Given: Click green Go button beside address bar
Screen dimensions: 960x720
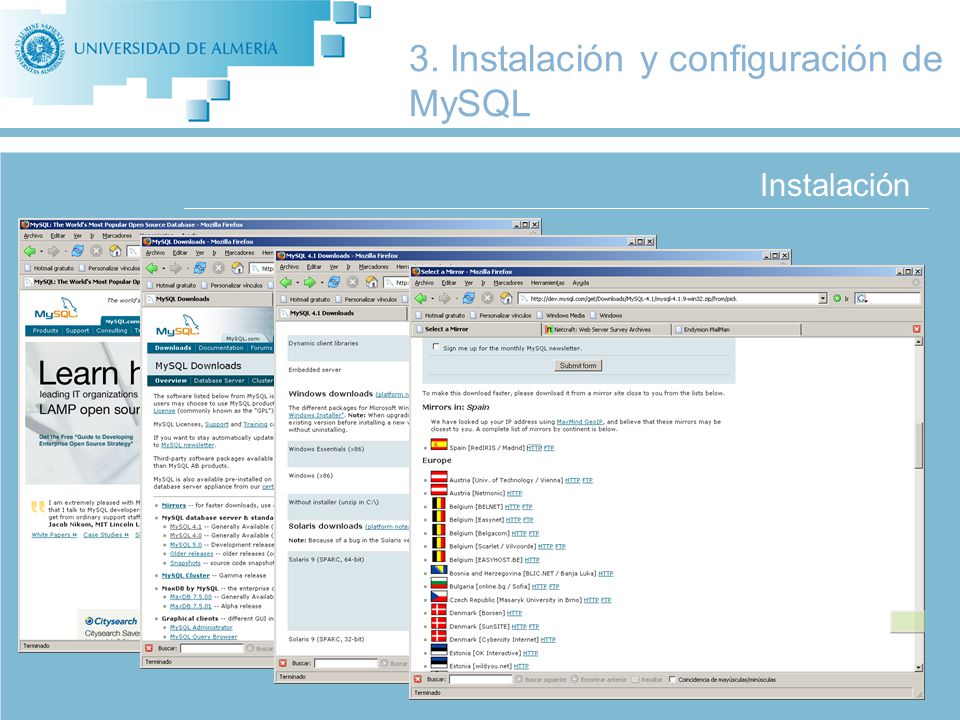Looking at the screenshot, I should (836, 299).
